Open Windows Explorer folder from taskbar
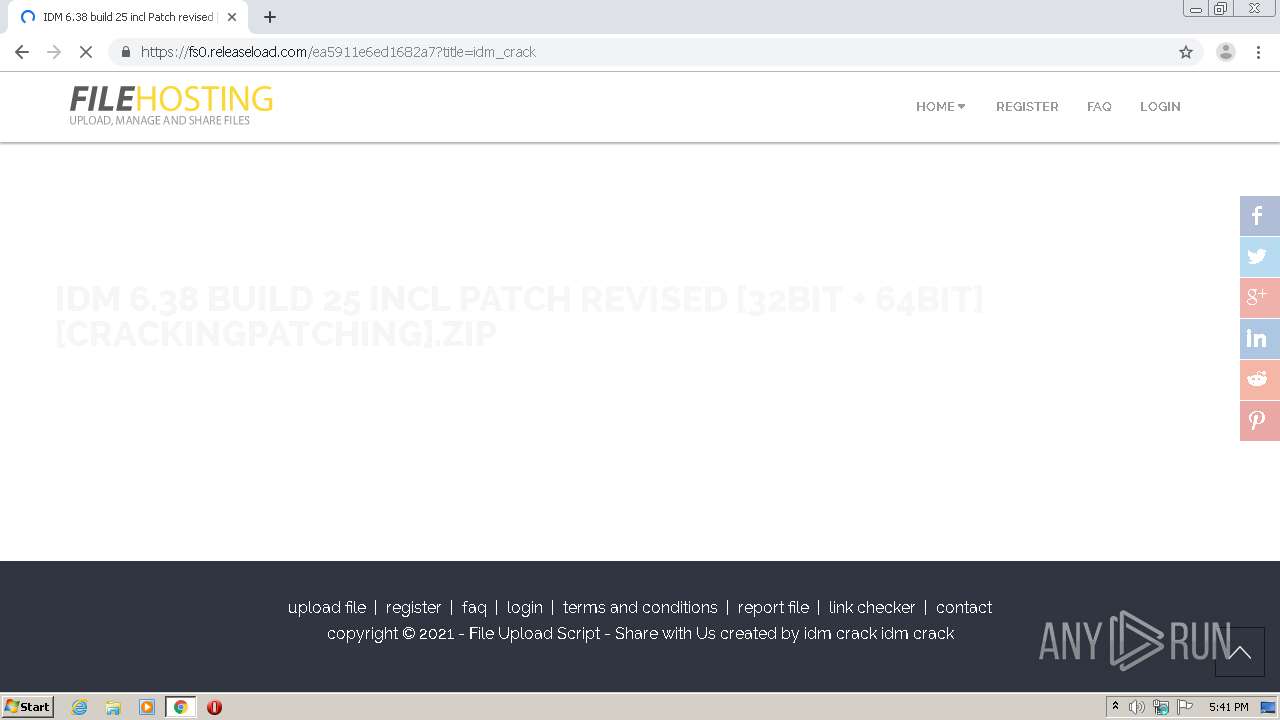Screen dimensions: 1280x720 click(113, 707)
